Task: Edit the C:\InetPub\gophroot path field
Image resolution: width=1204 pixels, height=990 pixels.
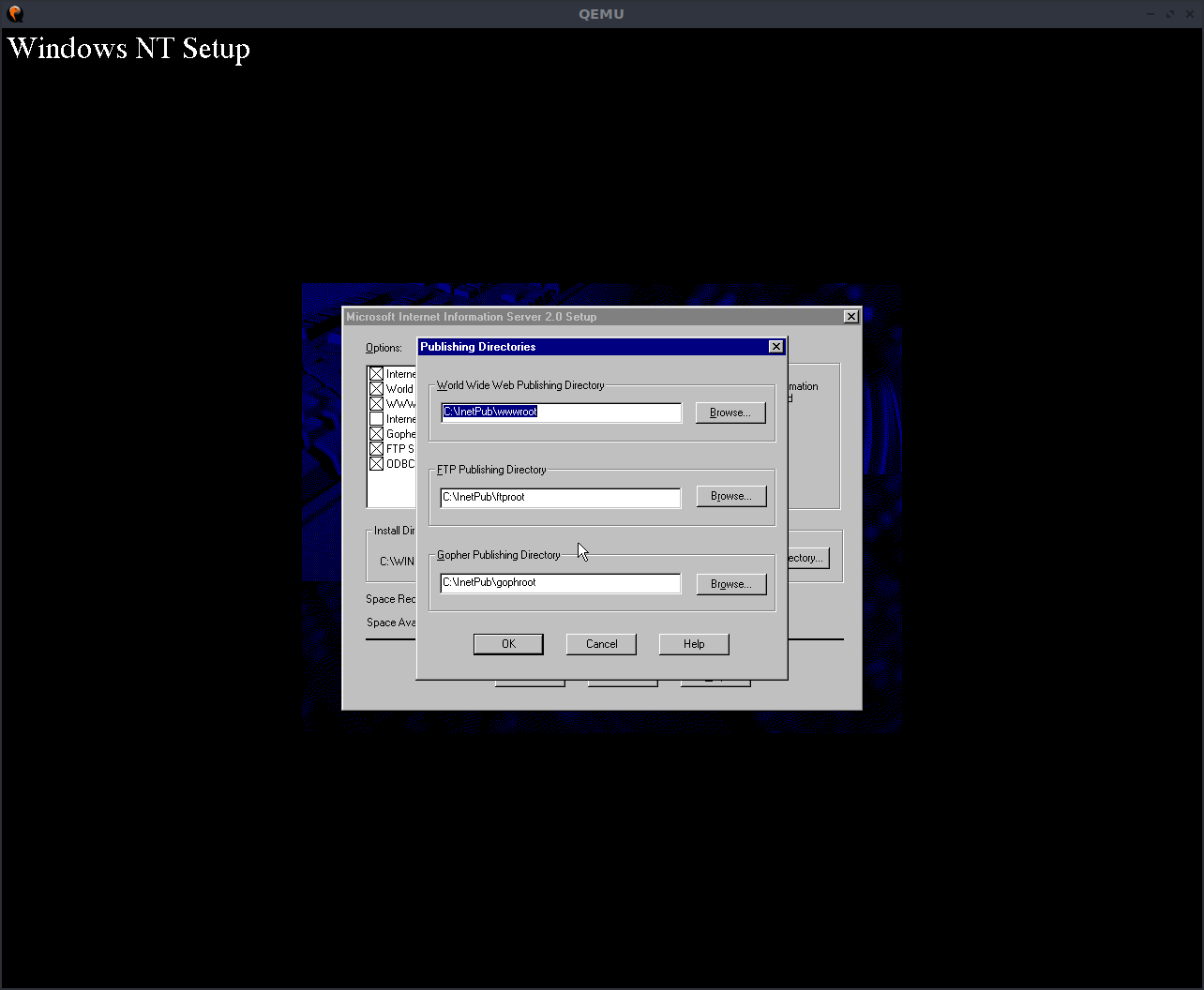Action: (x=561, y=583)
